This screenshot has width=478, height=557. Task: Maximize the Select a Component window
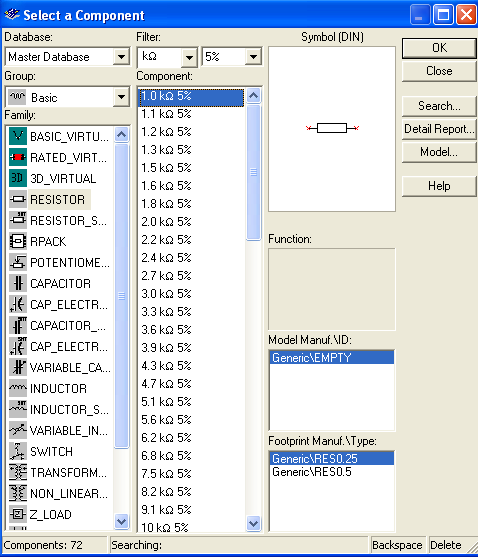point(443,15)
